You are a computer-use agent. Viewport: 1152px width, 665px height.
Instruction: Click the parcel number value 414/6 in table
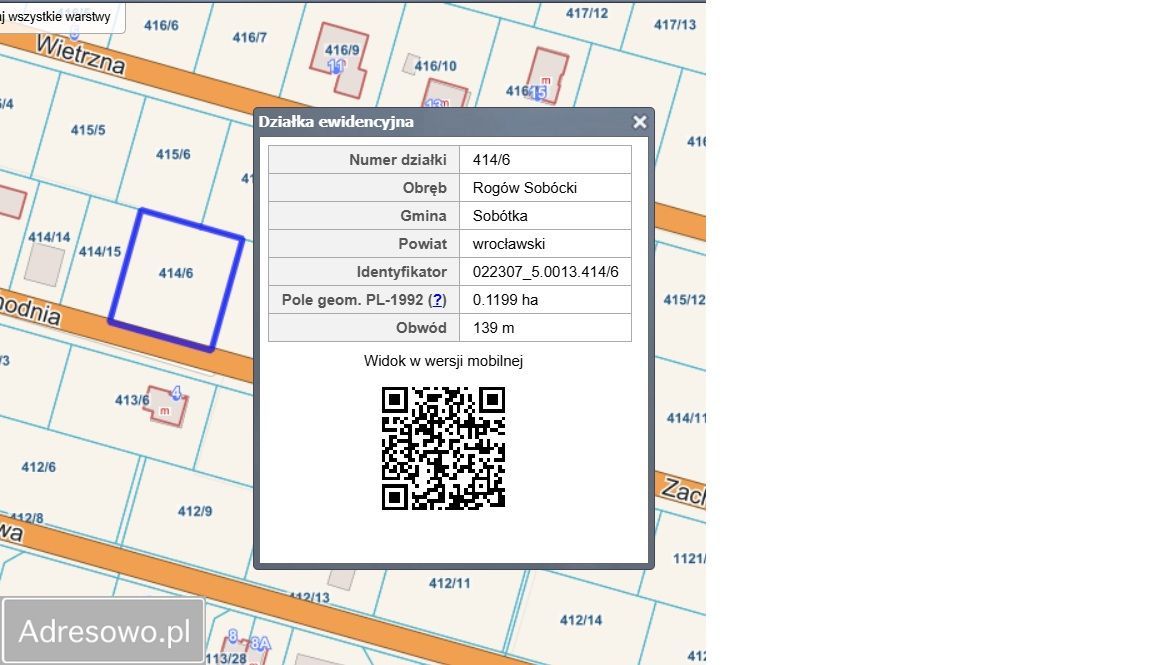tap(492, 159)
